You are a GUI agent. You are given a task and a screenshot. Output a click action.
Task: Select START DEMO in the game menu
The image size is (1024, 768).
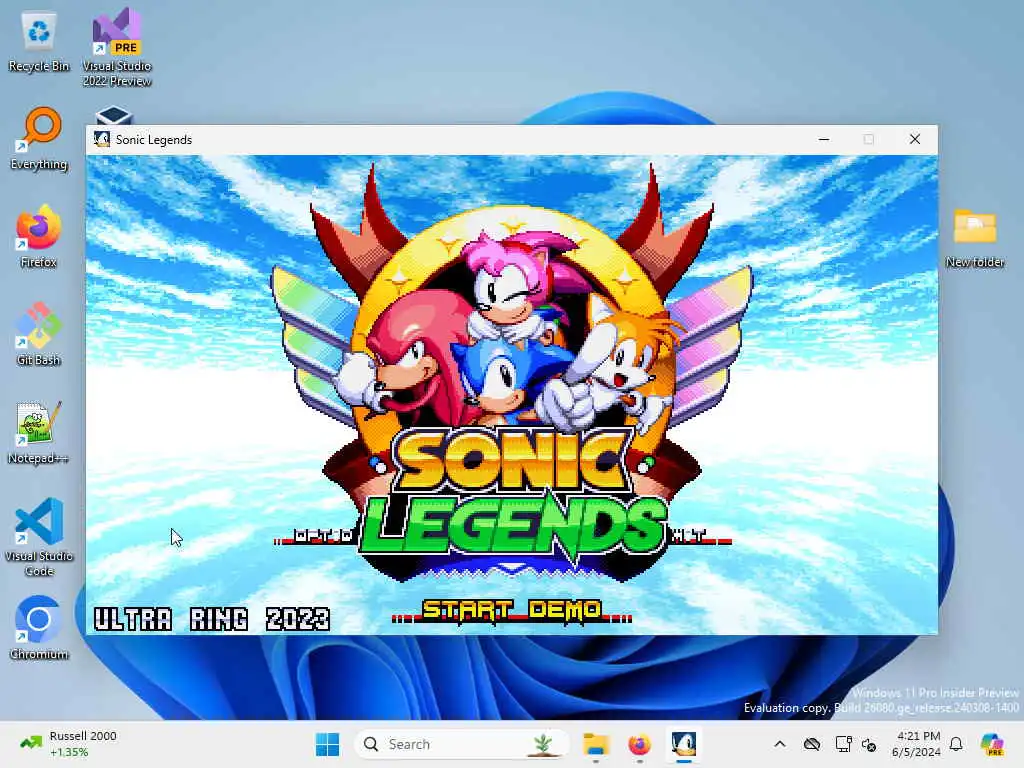coord(511,611)
